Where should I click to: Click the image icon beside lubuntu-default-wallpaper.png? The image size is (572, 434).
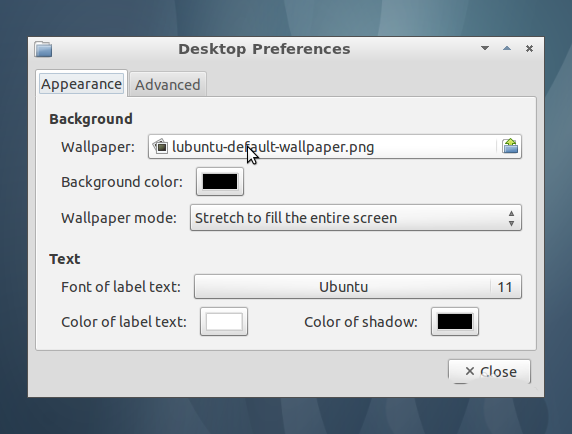point(160,147)
